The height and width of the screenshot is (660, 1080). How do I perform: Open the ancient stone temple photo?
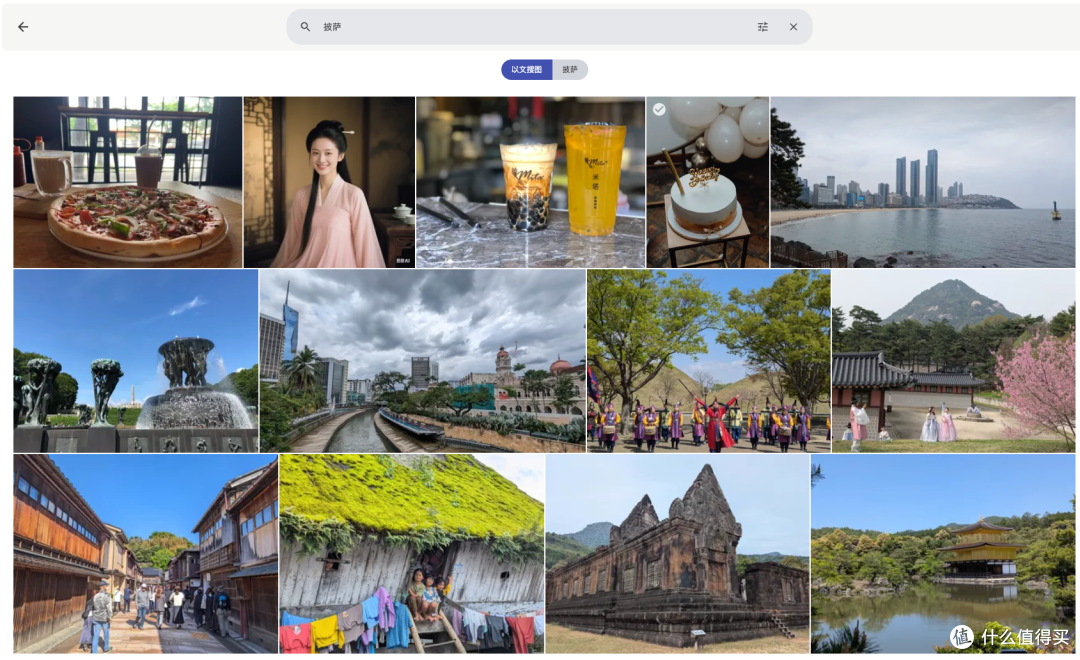(678, 553)
